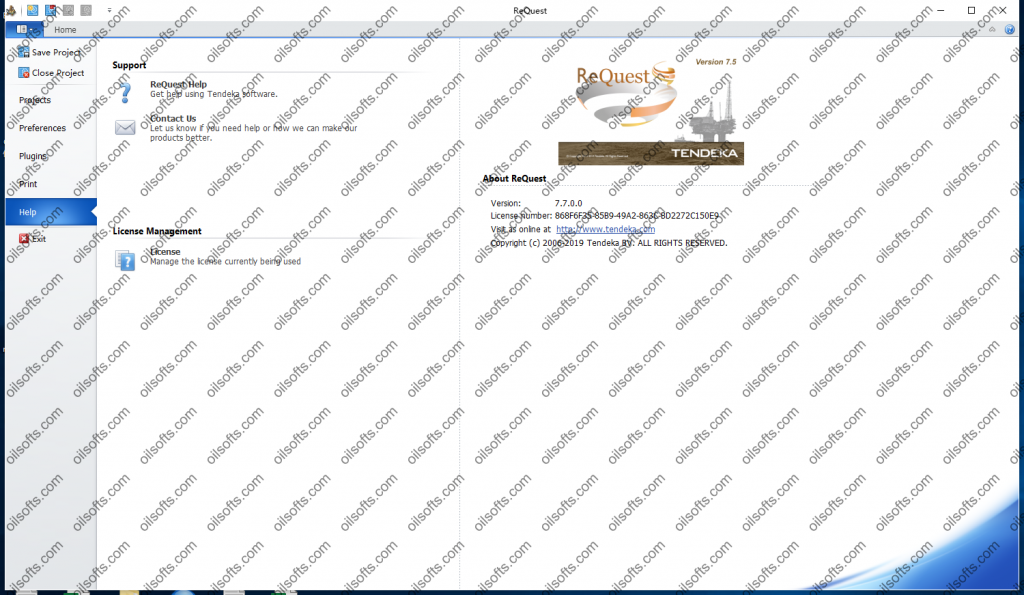Maximize the ReQuest window
Screen dimensions: 1024x595
pos(971,10)
